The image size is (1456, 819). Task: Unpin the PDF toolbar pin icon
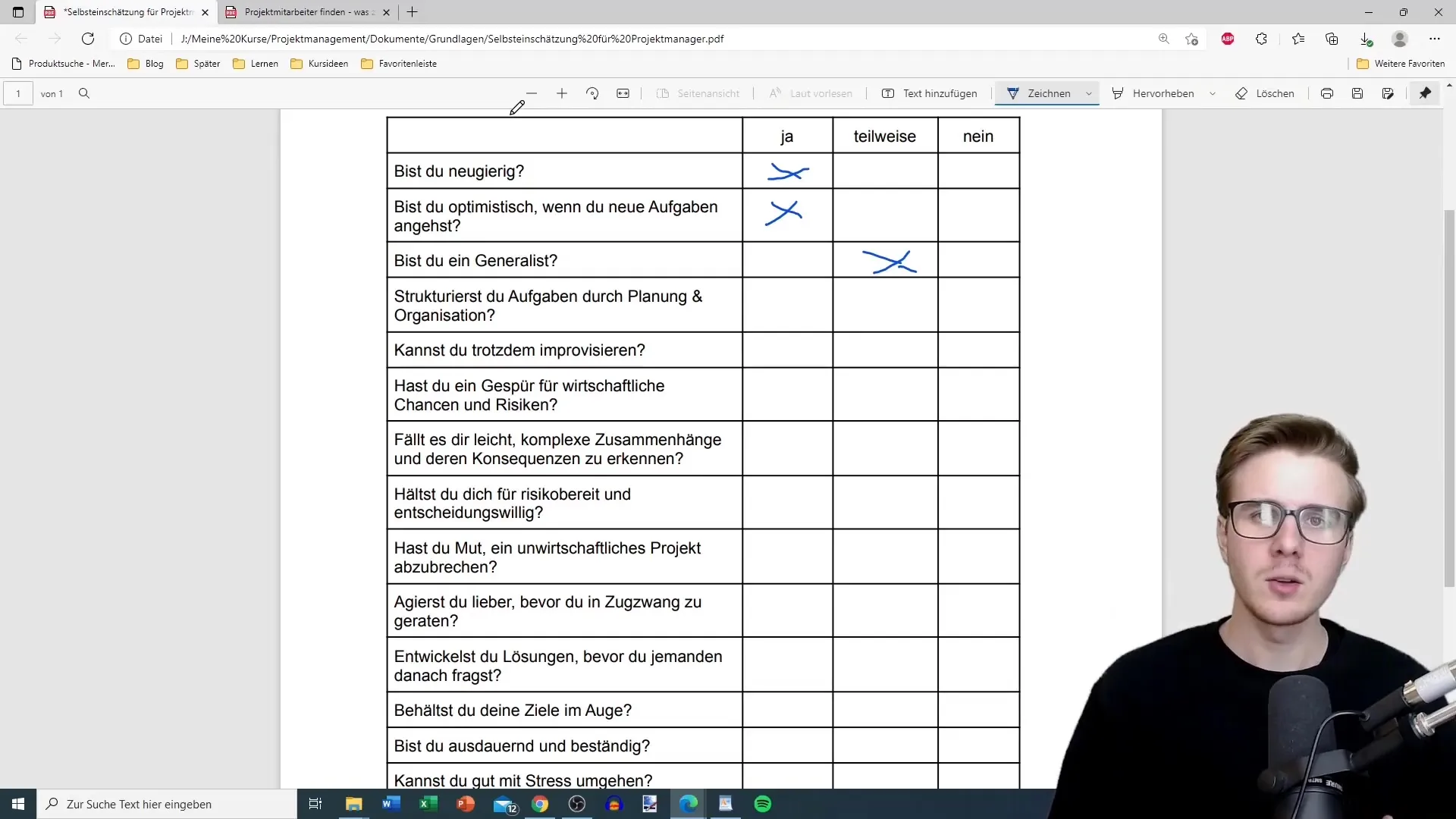point(1426,93)
